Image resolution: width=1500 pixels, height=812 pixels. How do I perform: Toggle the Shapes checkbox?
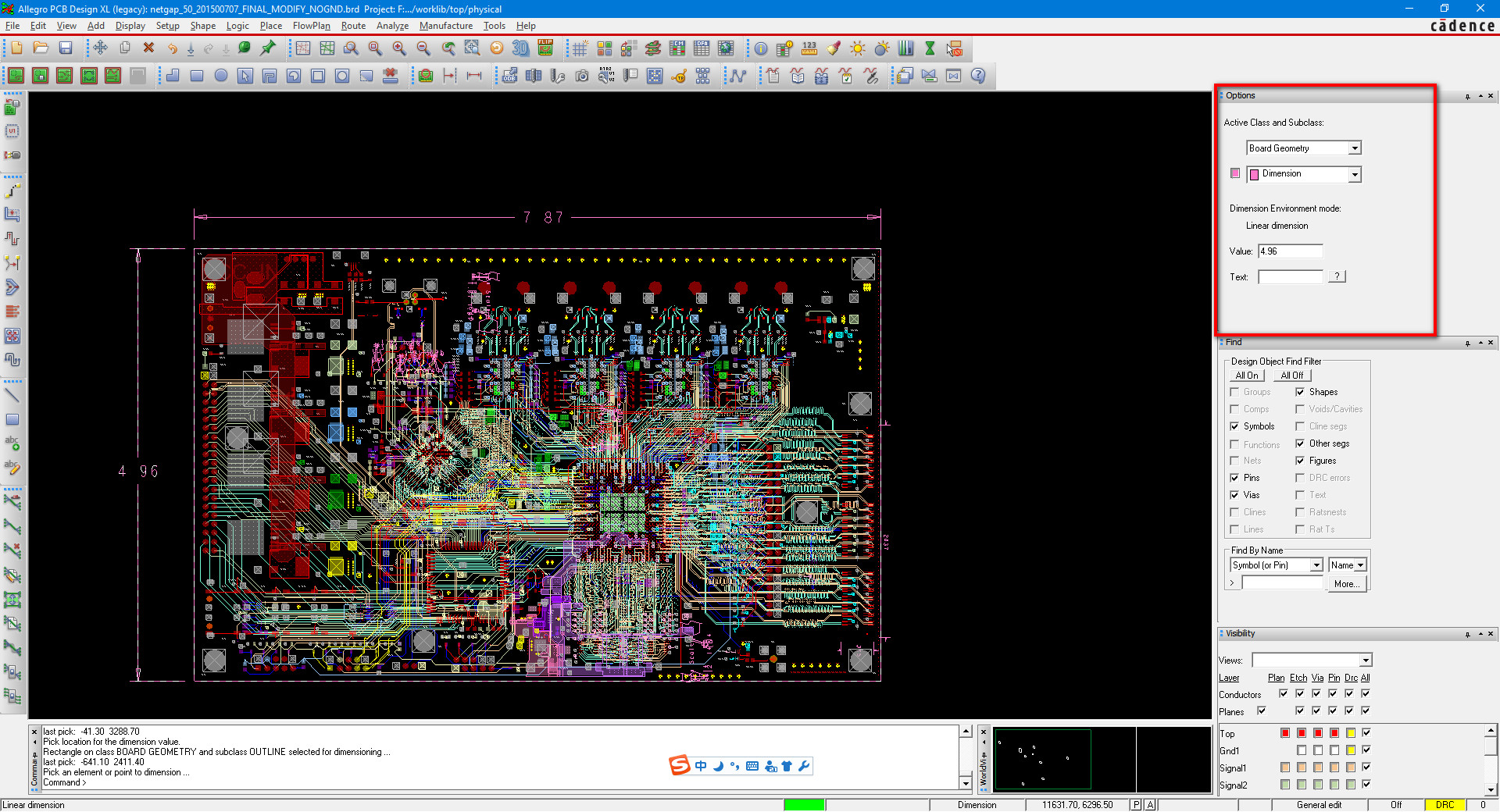tap(1300, 392)
